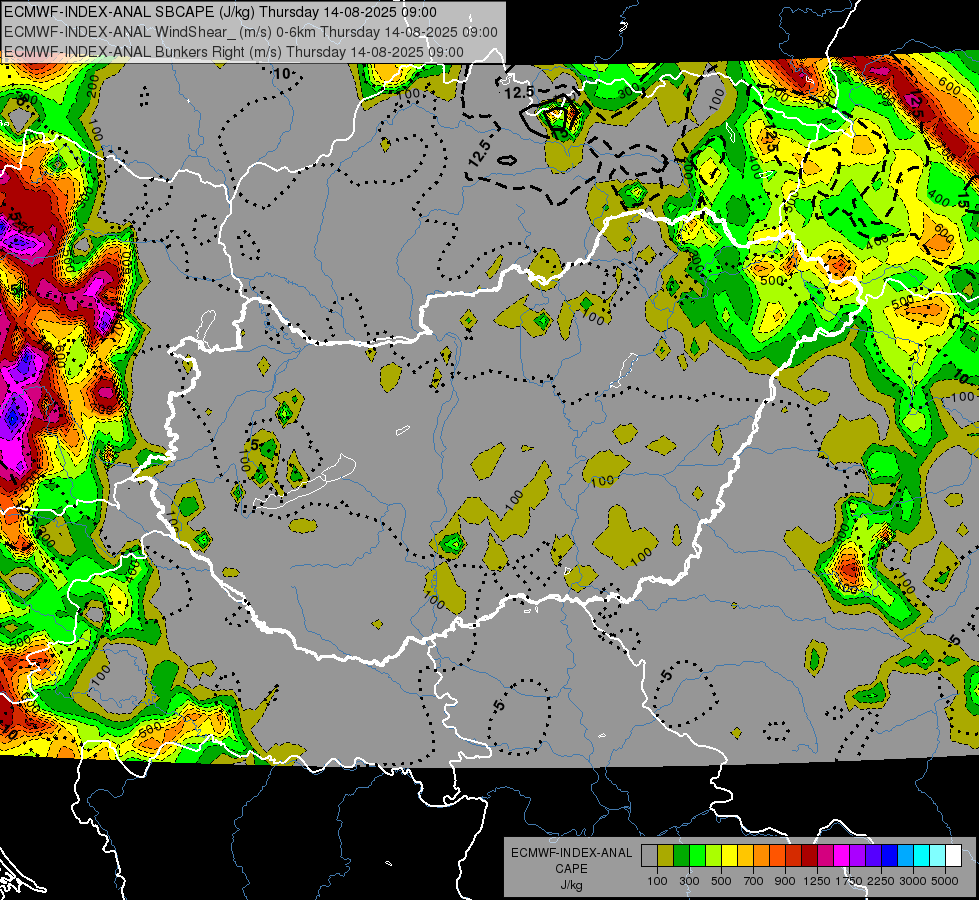Click the 700 tick label in legend
Screen dimensions: 979x900
(754, 881)
